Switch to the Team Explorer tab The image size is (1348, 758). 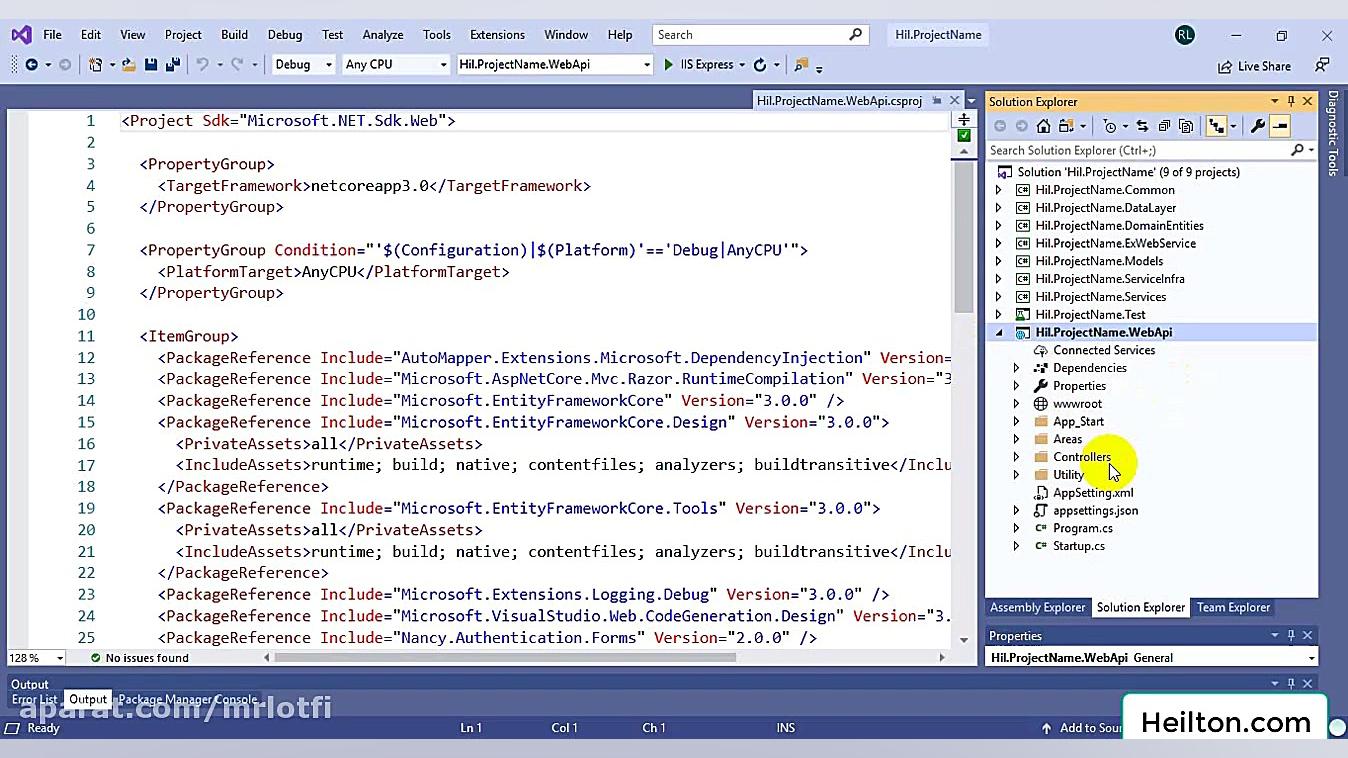[1233, 607]
